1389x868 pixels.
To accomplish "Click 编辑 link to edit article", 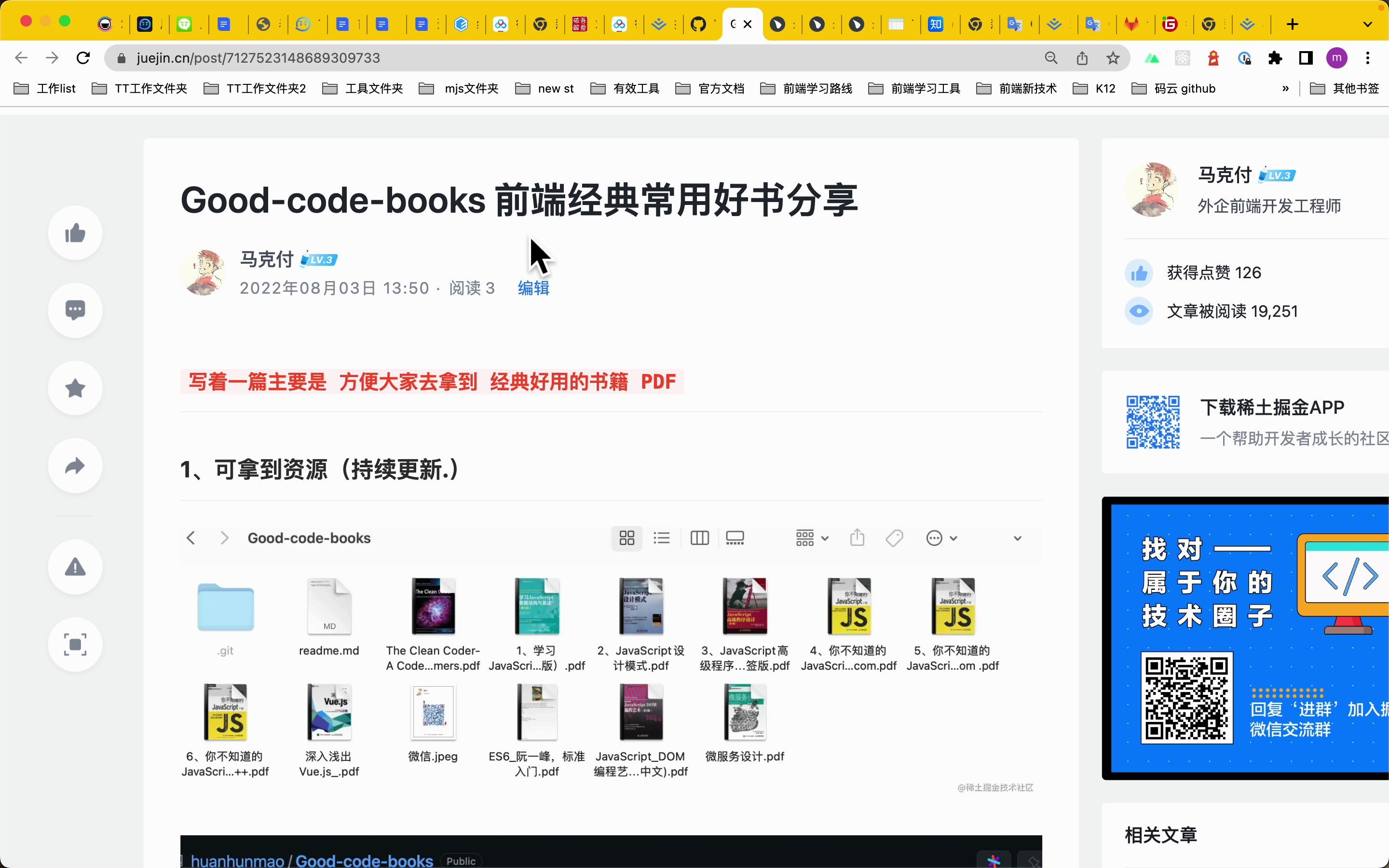I will (x=534, y=287).
